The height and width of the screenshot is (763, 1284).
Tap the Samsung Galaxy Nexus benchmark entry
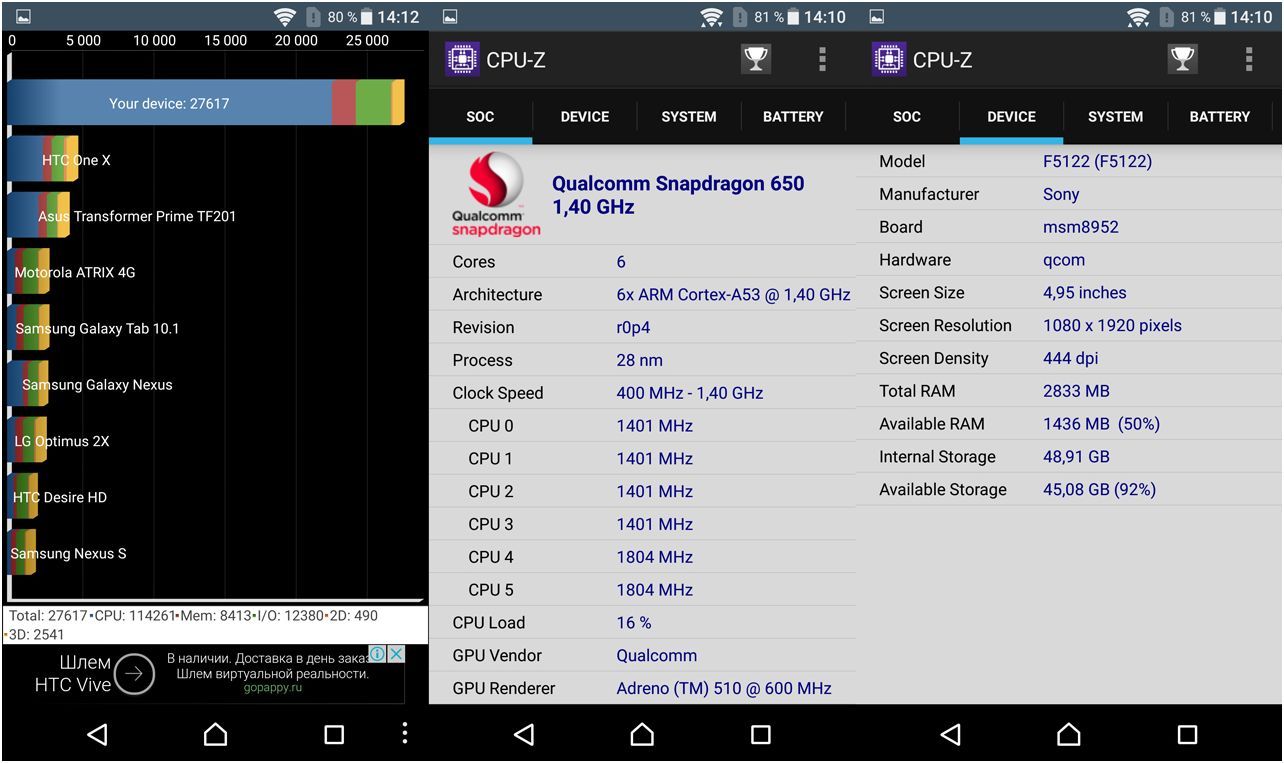coord(30,385)
